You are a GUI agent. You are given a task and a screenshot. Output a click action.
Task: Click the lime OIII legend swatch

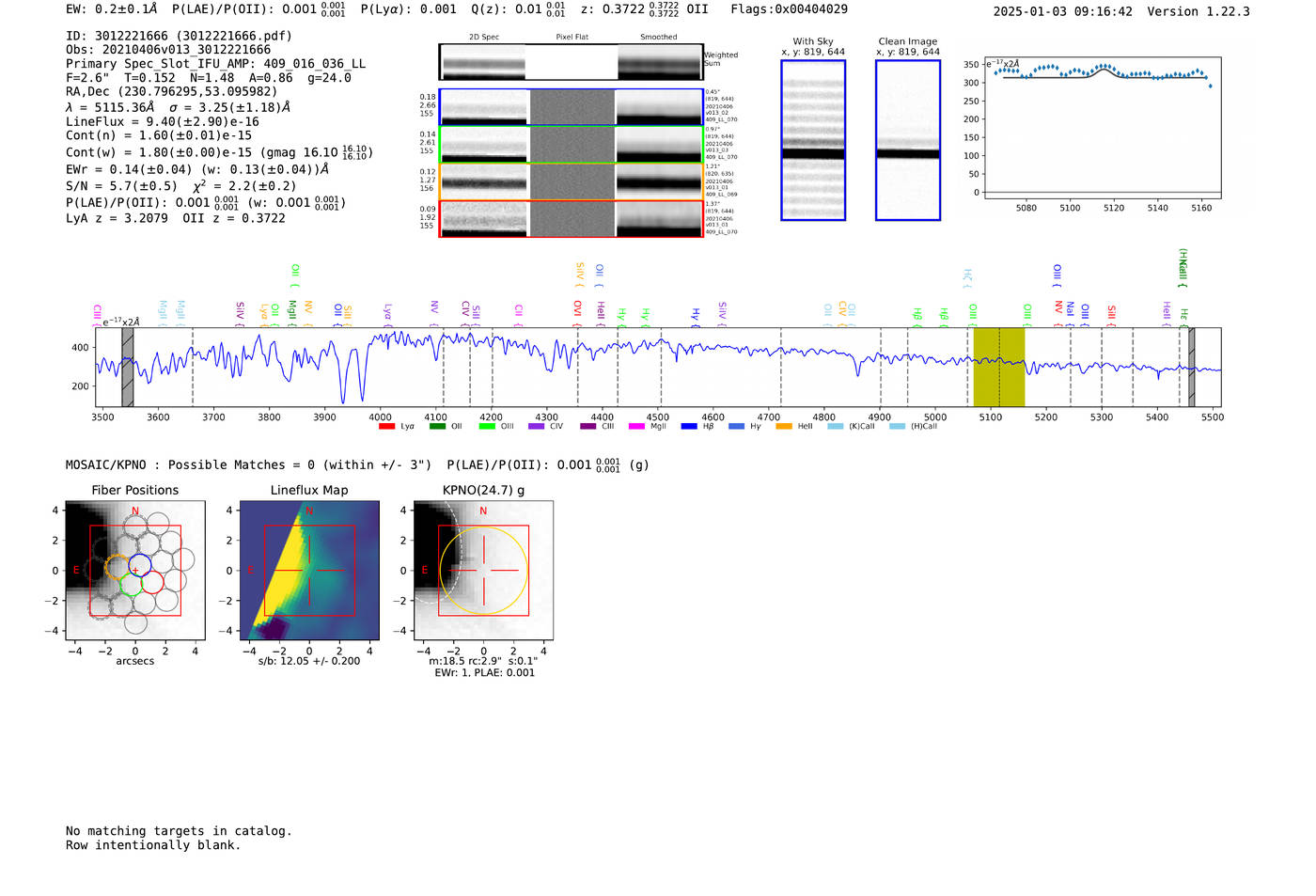click(486, 426)
